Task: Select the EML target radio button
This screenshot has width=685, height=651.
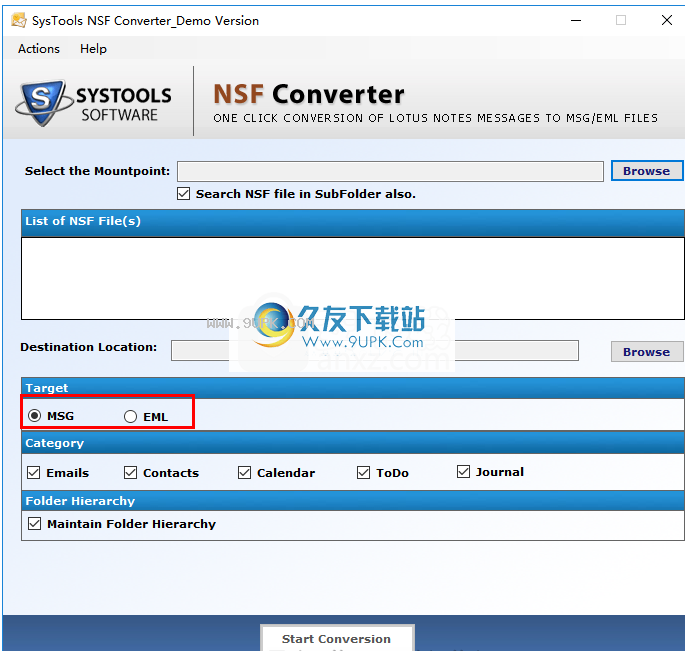Action: coord(130,416)
